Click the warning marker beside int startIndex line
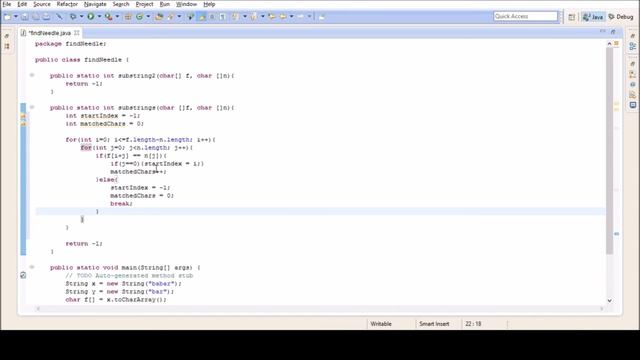The width and height of the screenshot is (640, 360). tap(23, 116)
